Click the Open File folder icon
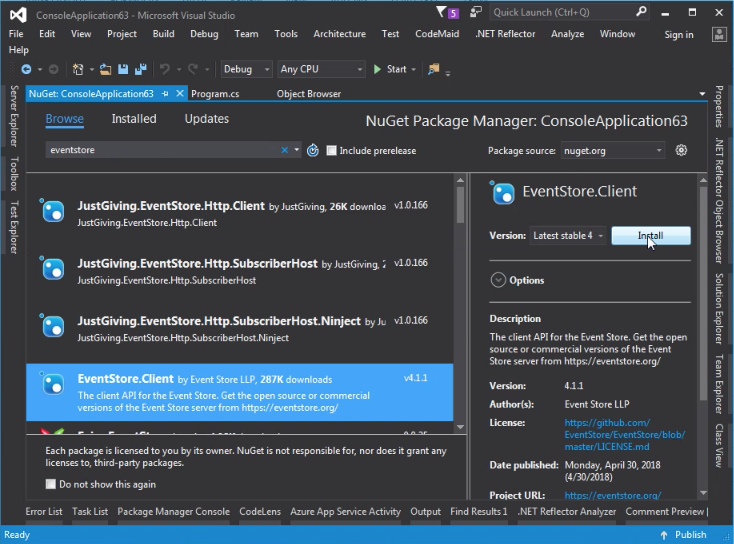734x544 pixels. pyautogui.click(x=105, y=69)
